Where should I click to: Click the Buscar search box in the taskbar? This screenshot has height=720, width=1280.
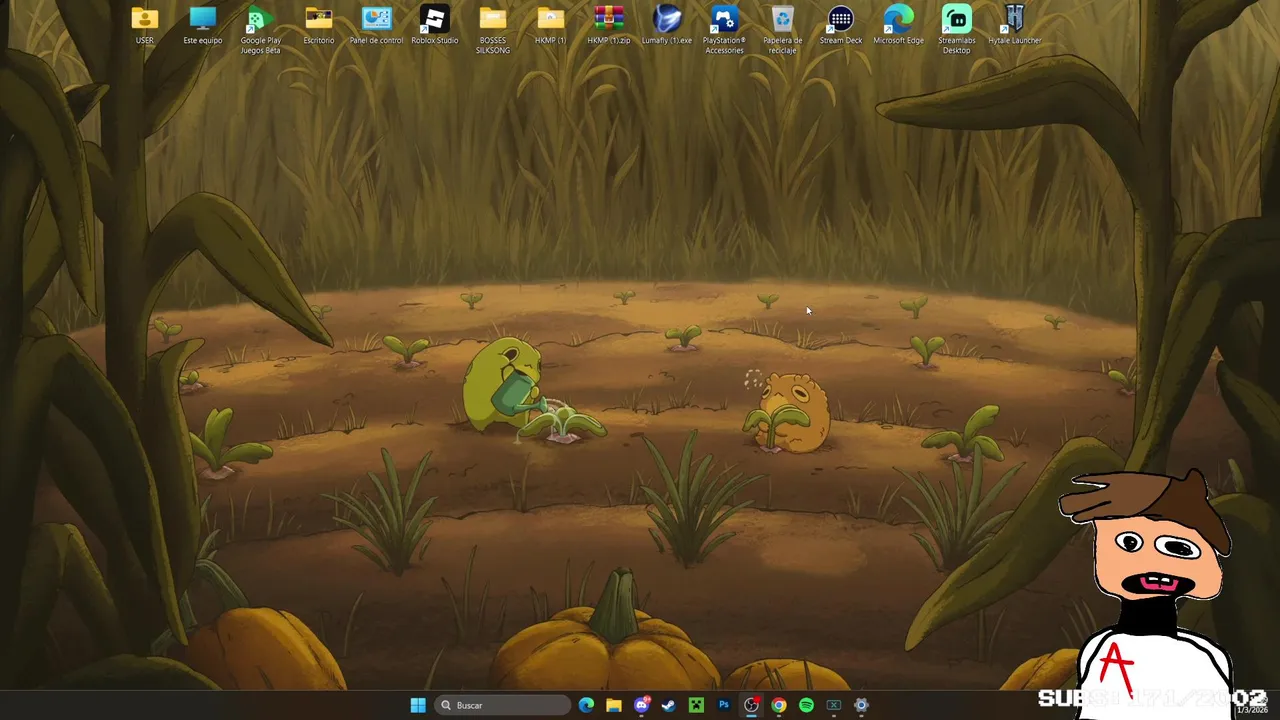503,705
